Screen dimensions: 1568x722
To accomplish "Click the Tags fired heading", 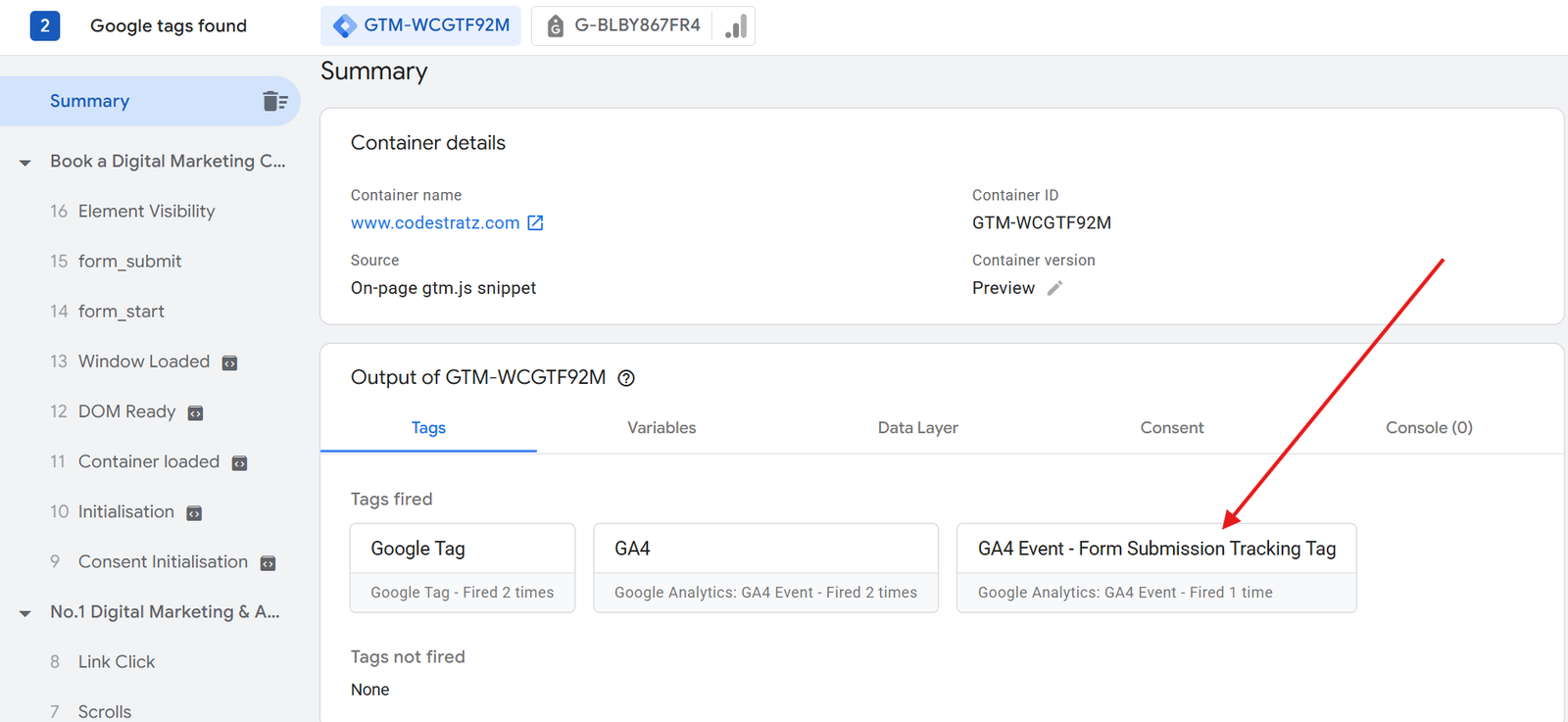I will pos(391,500).
